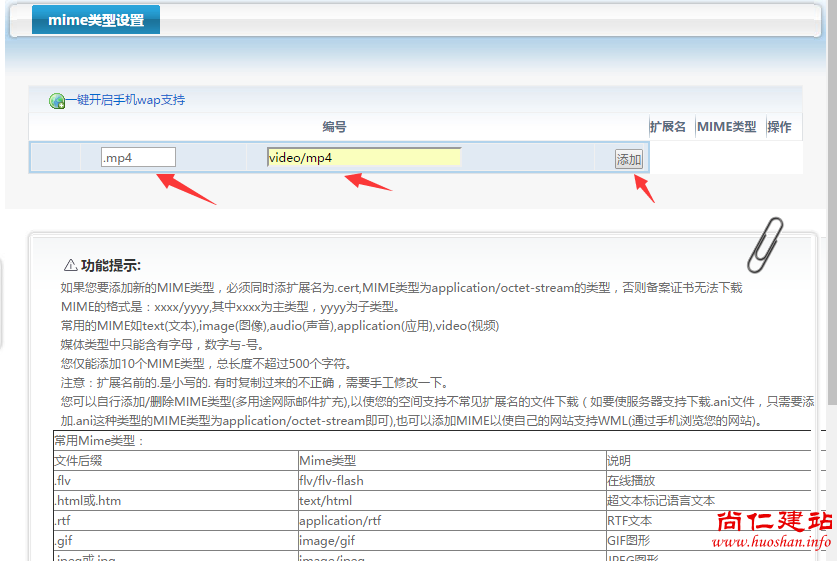Click the 操作 column header
Viewport: 837px width, 561px height.
(x=779, y=127)
